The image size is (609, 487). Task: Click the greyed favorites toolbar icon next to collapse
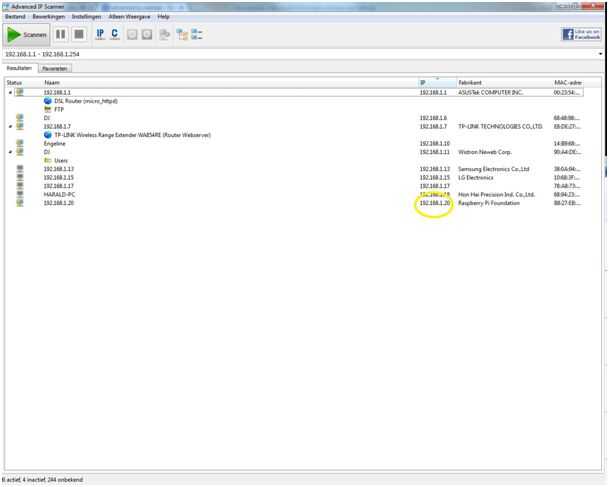pyautogui.click(x=165, y=35)
